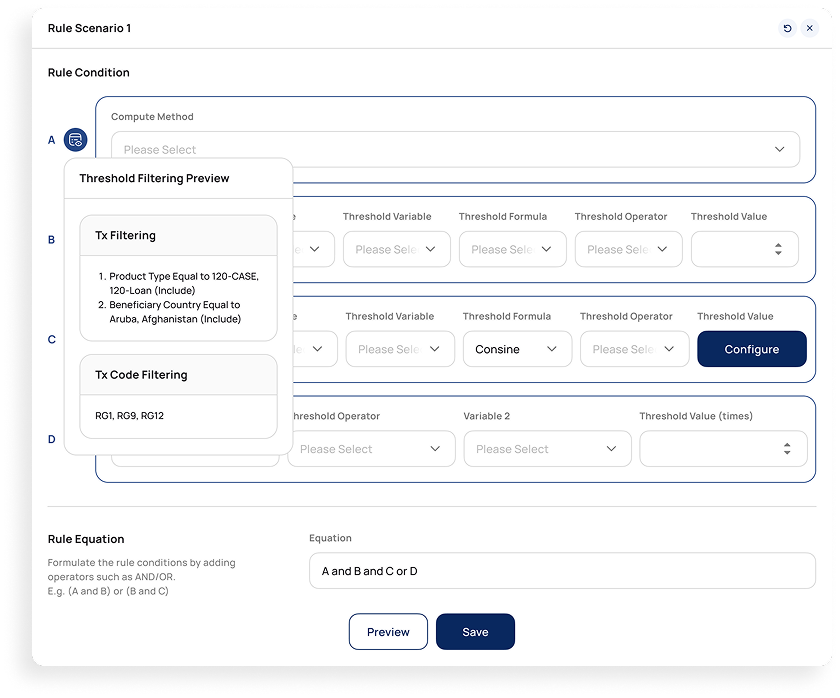Open Threshold Operator dropdown in row D

pos(371,449)
